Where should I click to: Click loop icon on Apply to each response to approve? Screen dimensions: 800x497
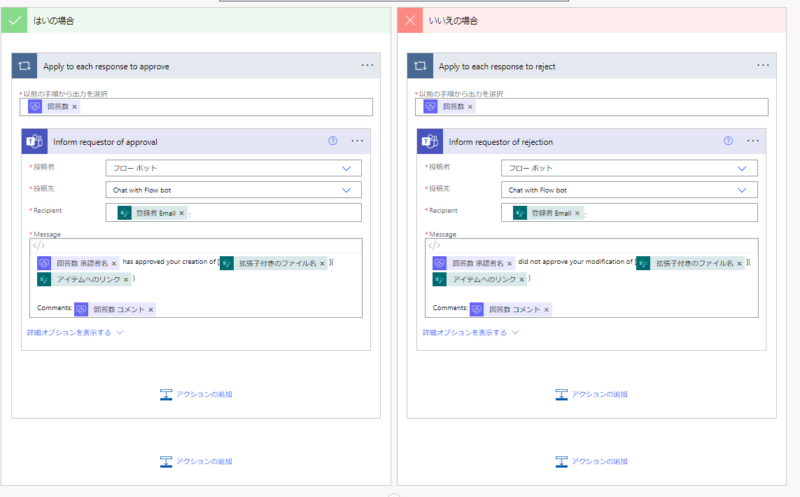[x=25, y=66]
